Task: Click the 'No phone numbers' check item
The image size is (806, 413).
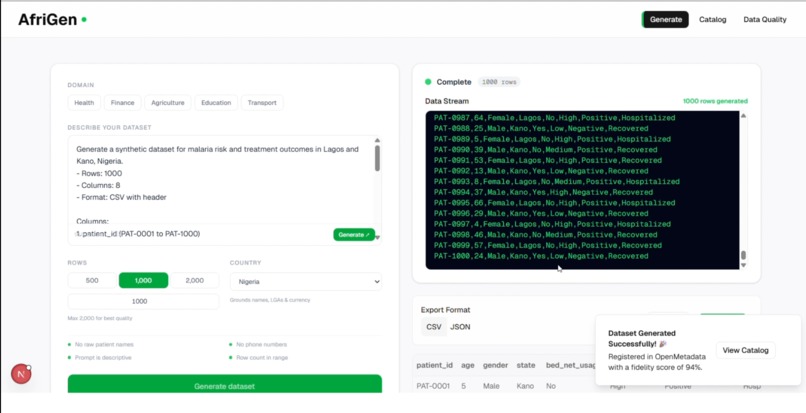Action: tap(258, 345)
